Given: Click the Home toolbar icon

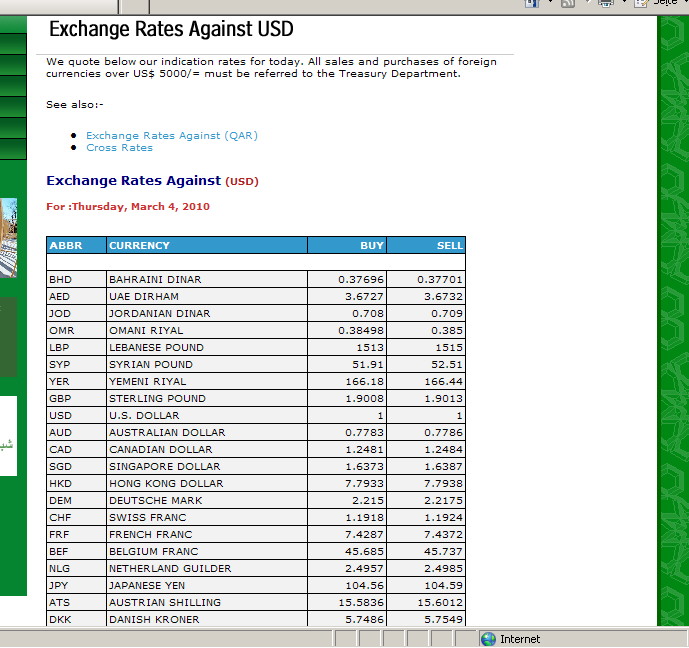Looking at the screenshot, I should (531, 3).
